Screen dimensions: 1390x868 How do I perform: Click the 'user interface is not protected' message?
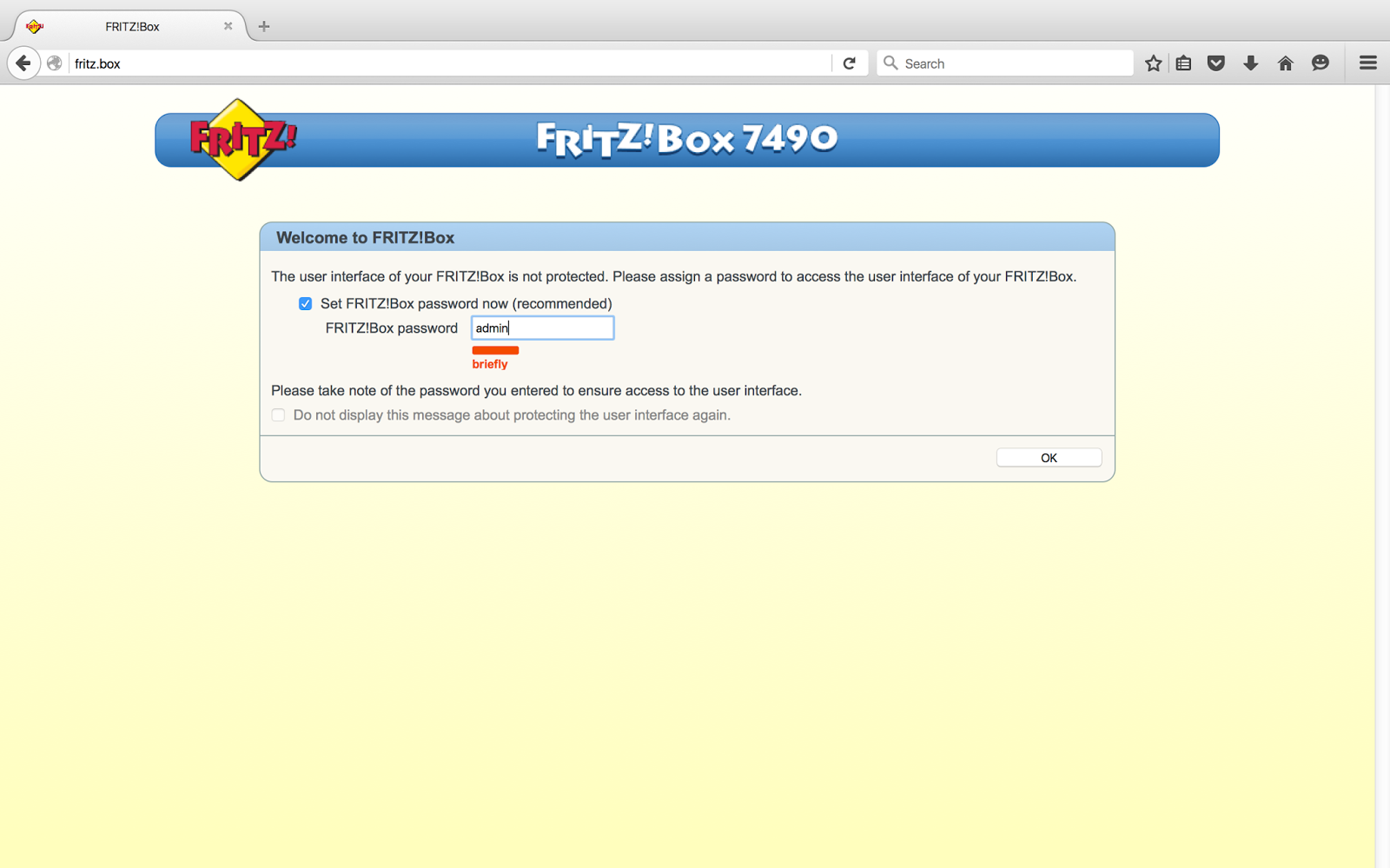click(x=673, y=276)
